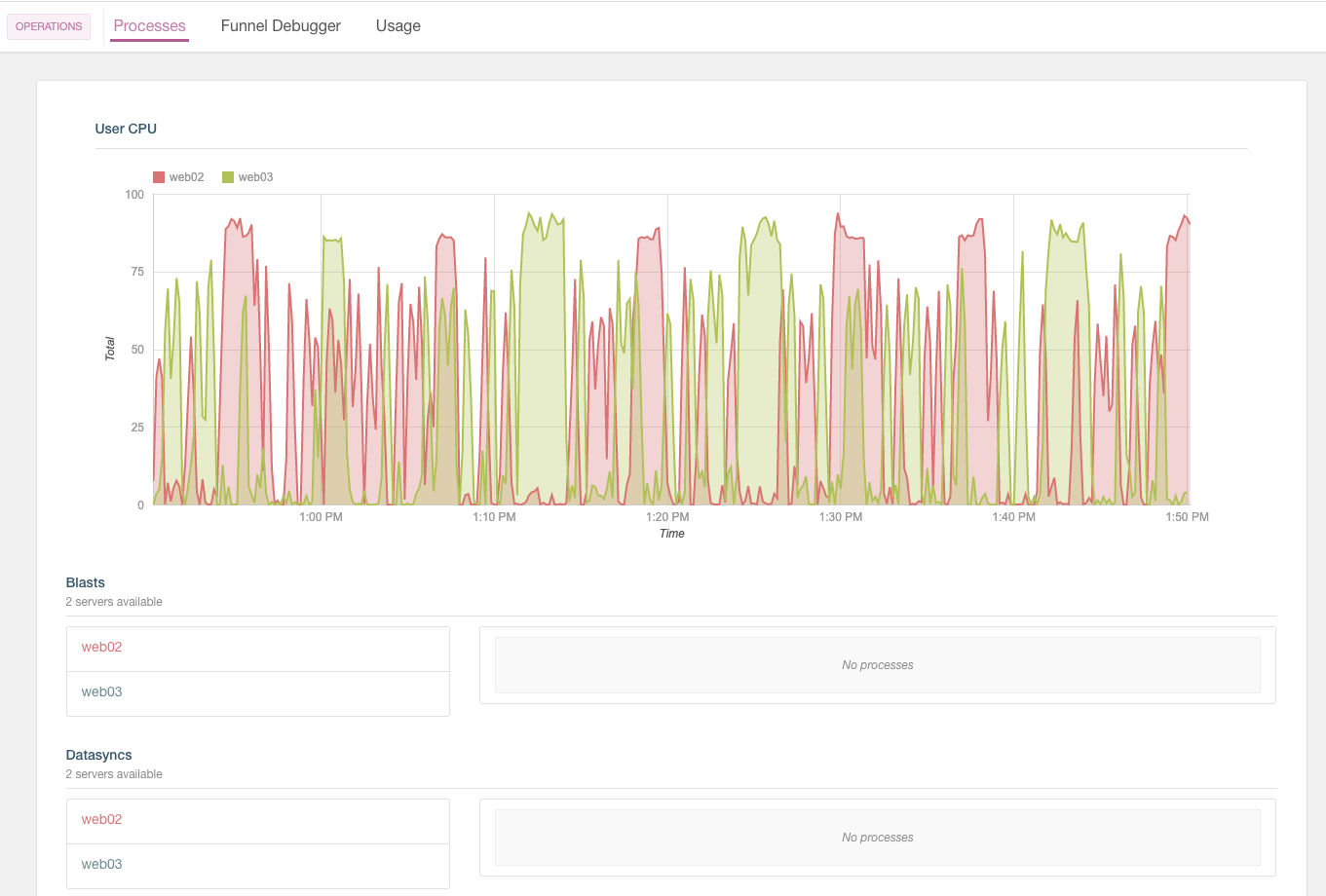Click the 1:10 PM axis label
This screenshot has height=896, width=1326.
[494, 517]
